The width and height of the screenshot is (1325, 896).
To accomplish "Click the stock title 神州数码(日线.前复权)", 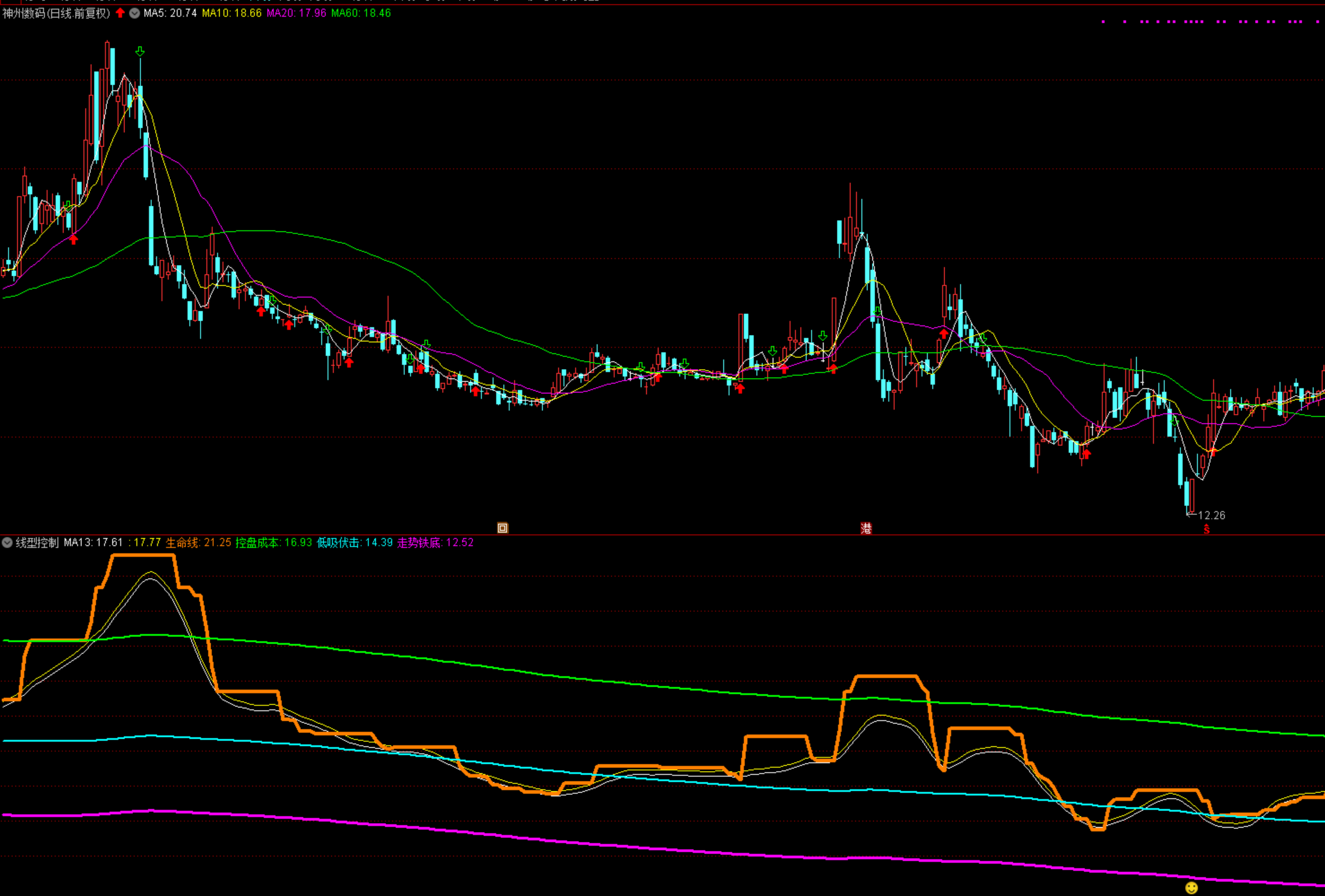I will pos(56,13).
